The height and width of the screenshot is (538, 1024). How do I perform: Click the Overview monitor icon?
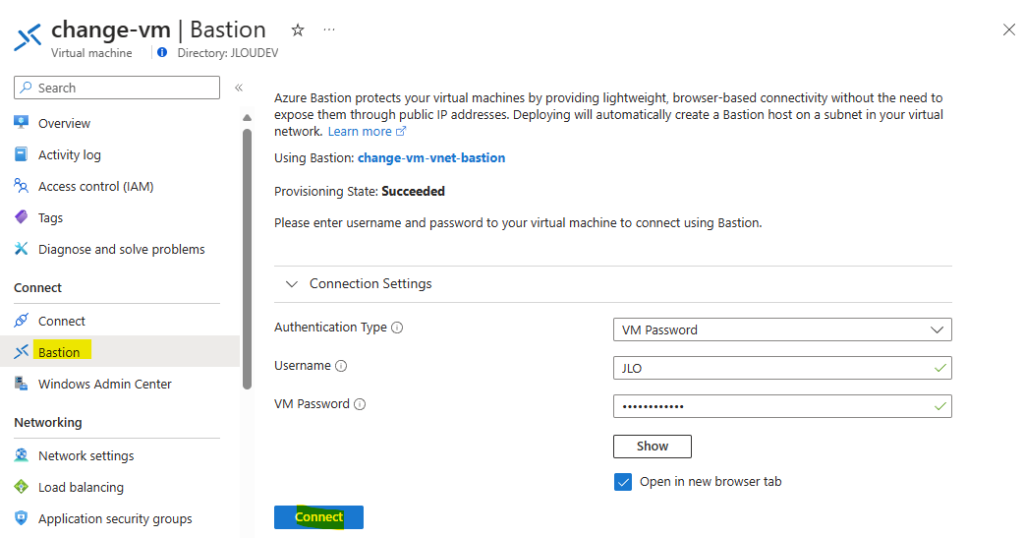click(x=21, y=122)
